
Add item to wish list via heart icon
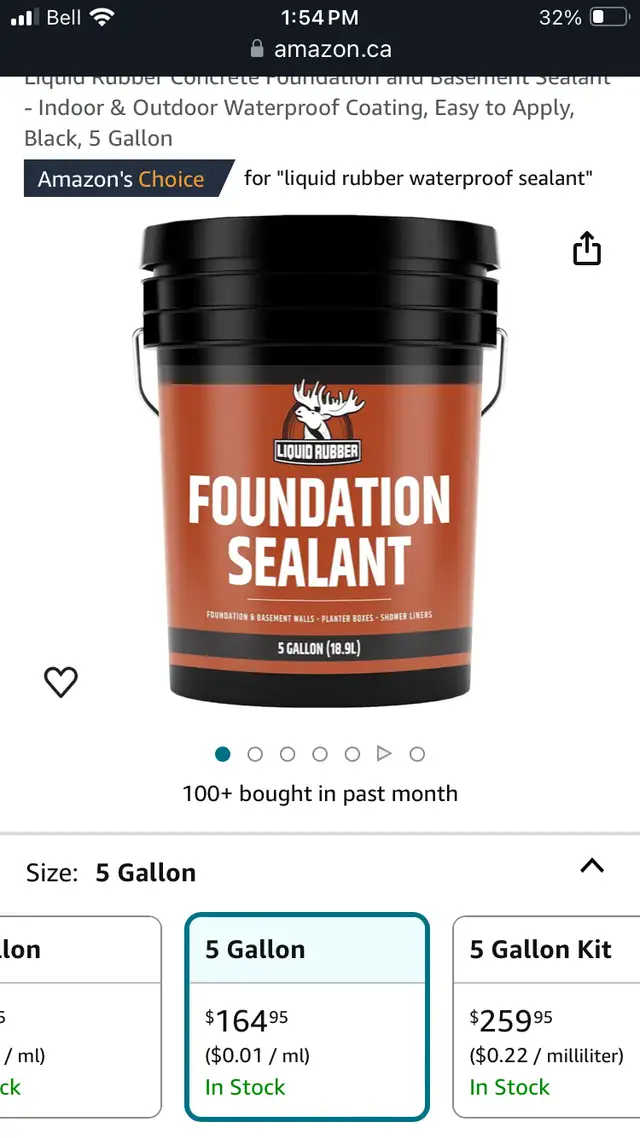(61, 681)
